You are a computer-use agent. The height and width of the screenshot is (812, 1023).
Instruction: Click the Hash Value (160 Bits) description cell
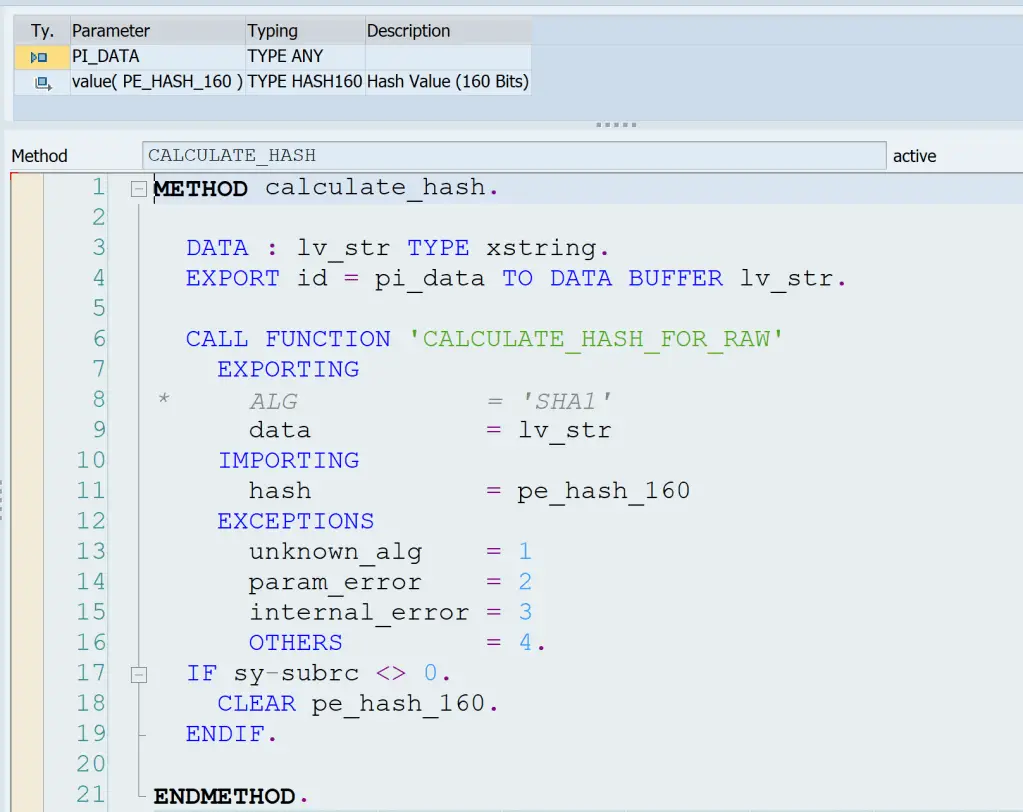447,83
